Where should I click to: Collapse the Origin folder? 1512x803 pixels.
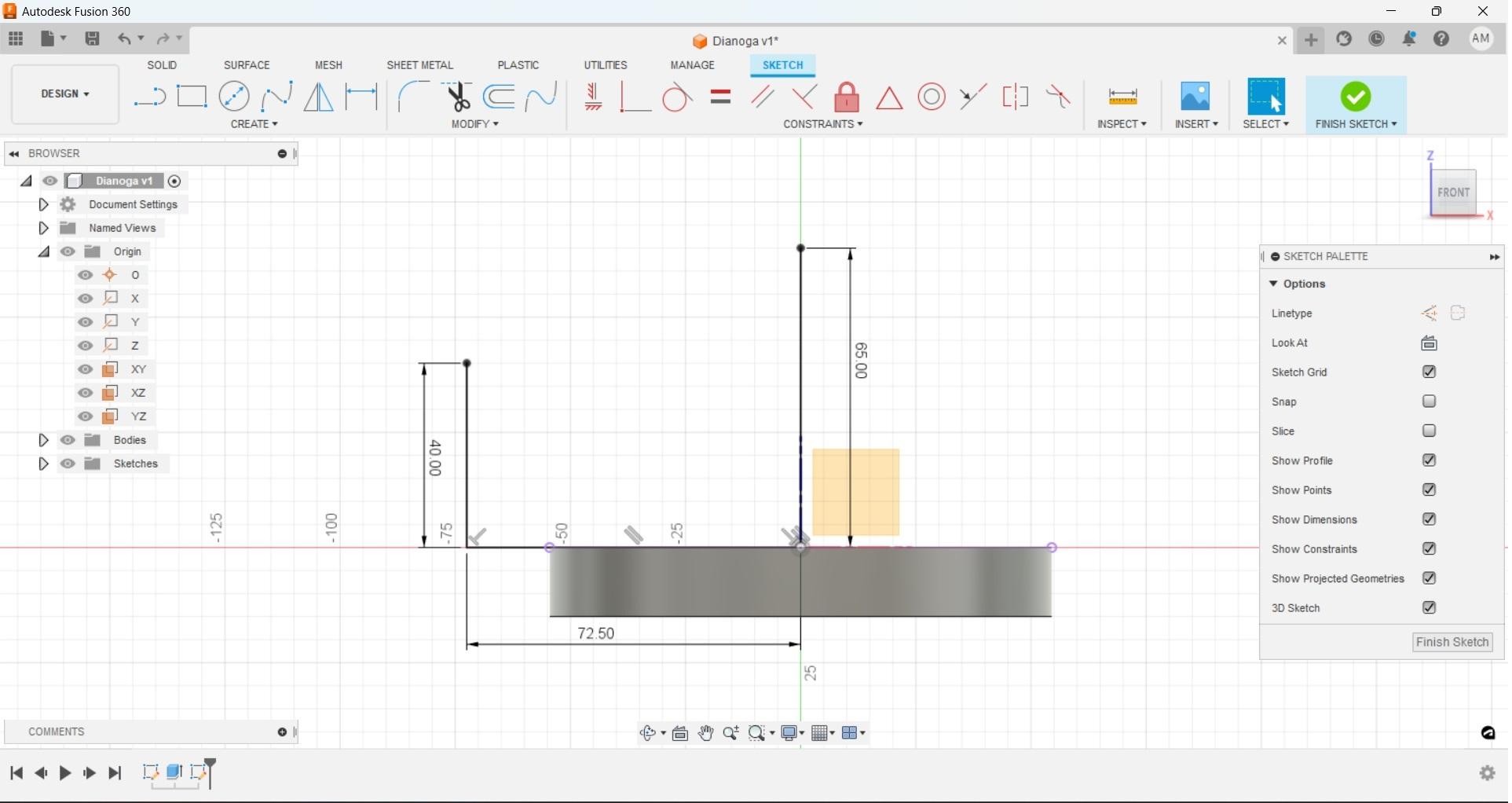[44, 251]
